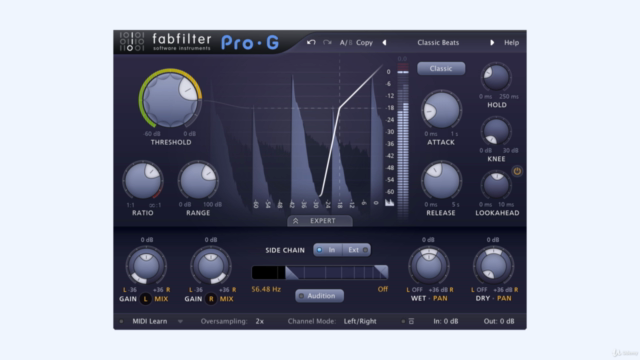Click the Lookahead knob
640x360 pixels.
pyautogui.click(x=496, y=185)
